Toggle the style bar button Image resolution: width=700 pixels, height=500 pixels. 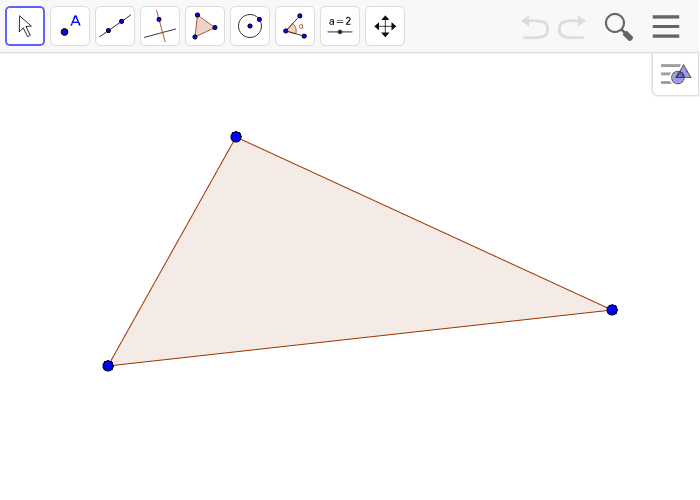[x=676, y=74]
